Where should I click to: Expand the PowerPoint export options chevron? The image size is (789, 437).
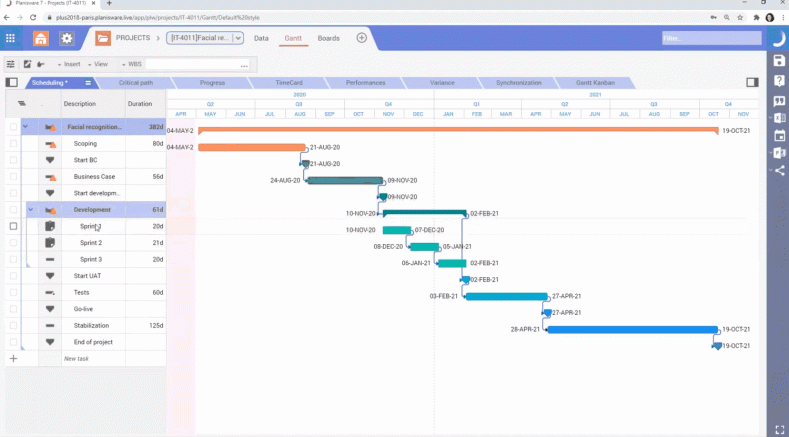[x=770, y=153]
